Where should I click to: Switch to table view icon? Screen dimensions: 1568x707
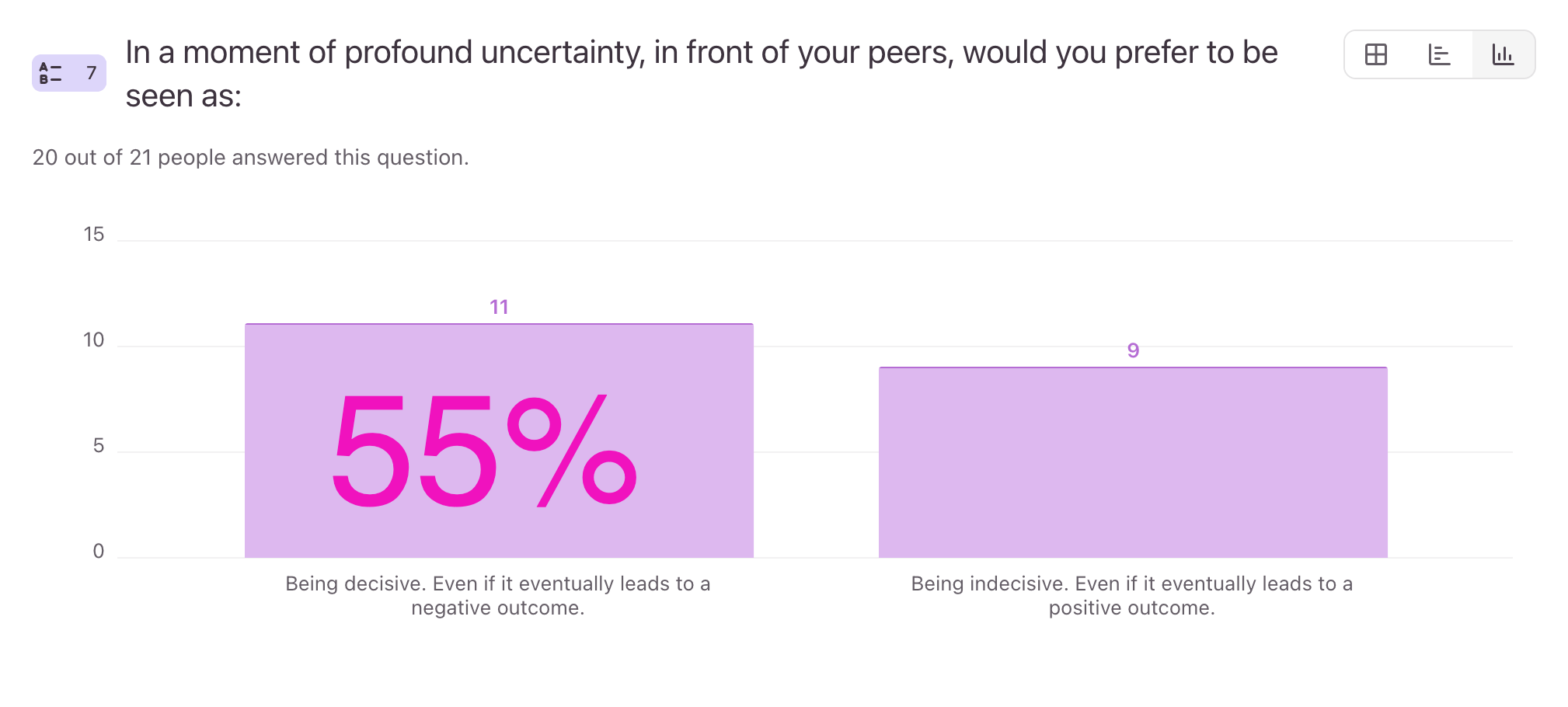[1376, 54]
